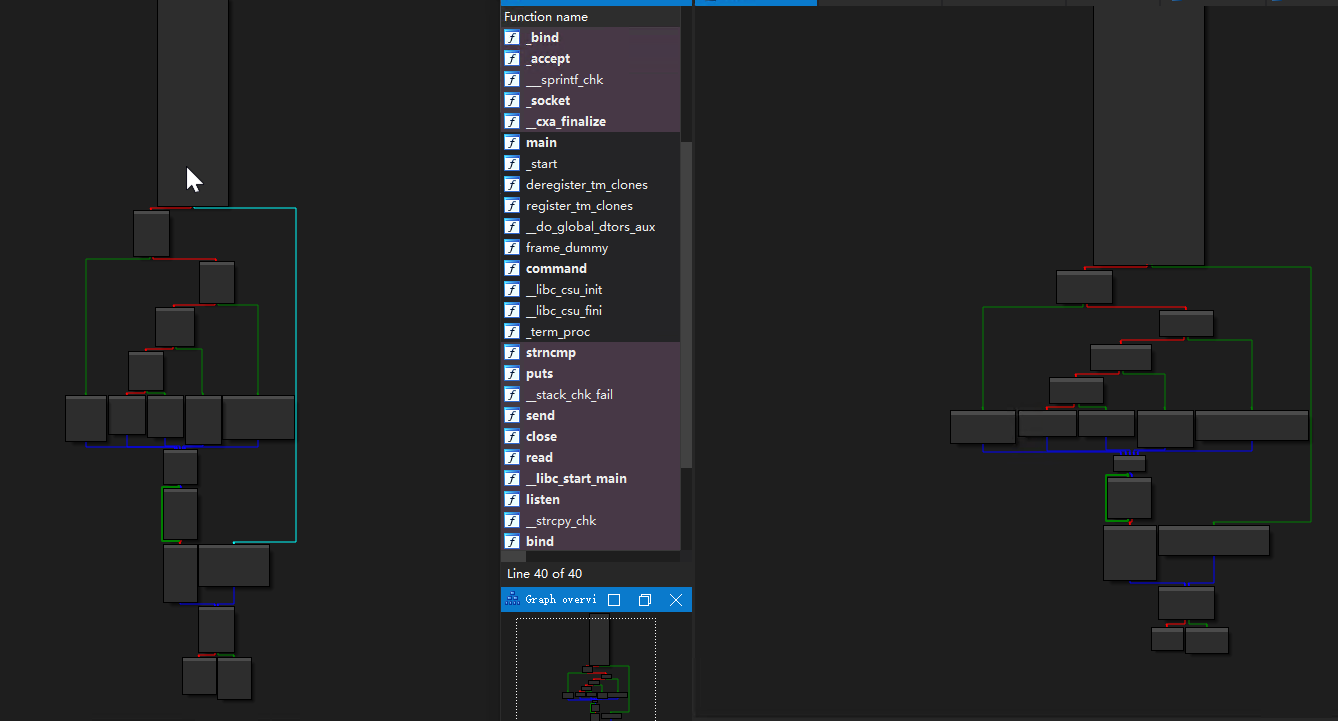
Task: Select "register_tm_clones" in the function list
Action: [590, 206]
